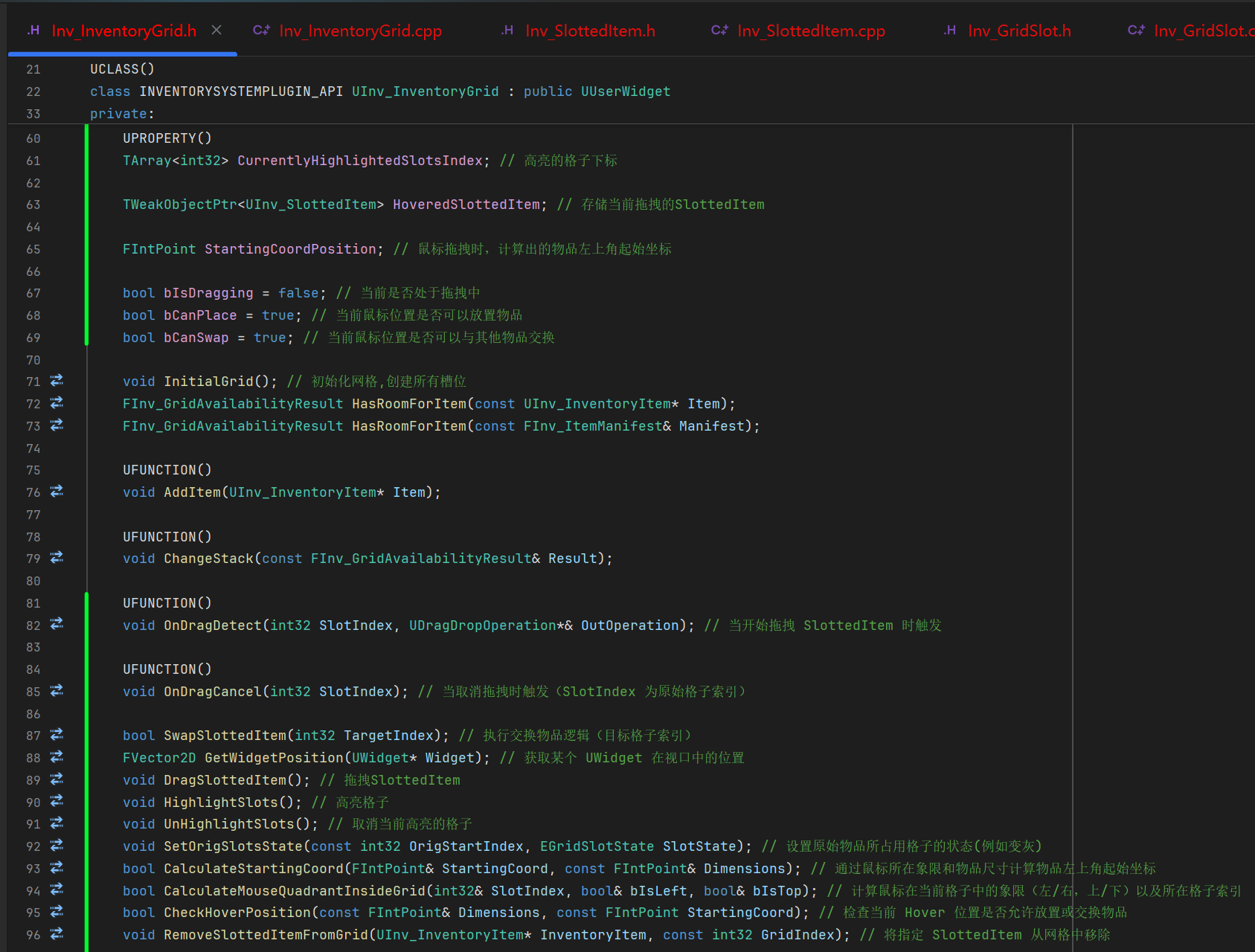Click the RemoveSlottedItemFromGrid function name
The image size is (1255, 952).
click(266, 935)
